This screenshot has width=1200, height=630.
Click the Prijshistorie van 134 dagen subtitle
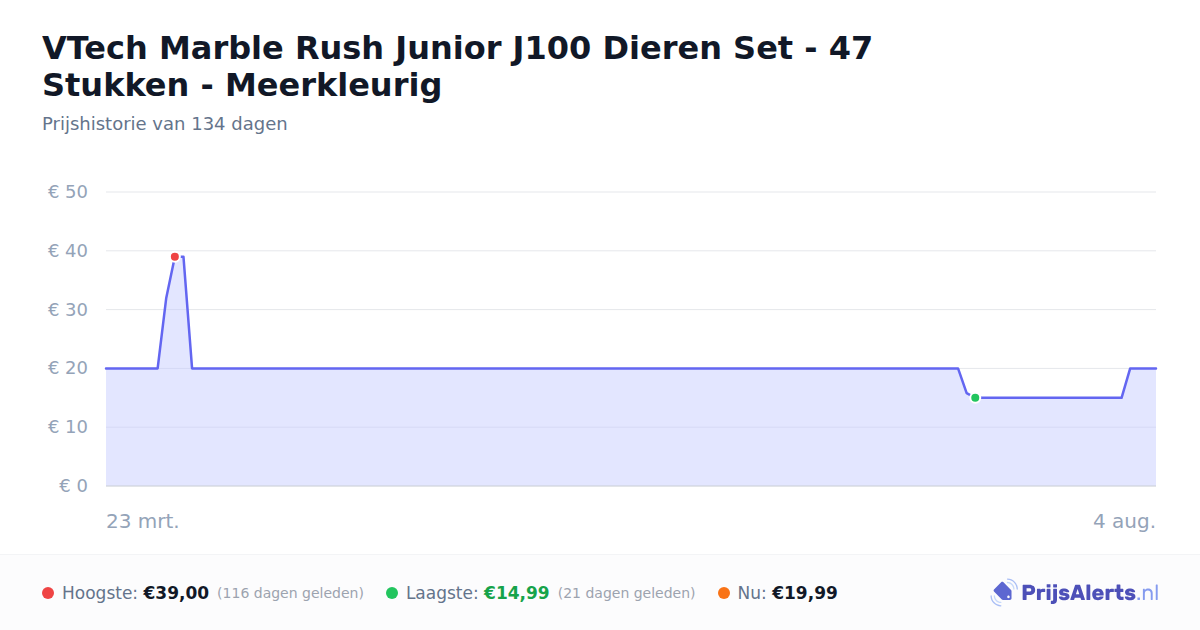[x=165, y=124]
